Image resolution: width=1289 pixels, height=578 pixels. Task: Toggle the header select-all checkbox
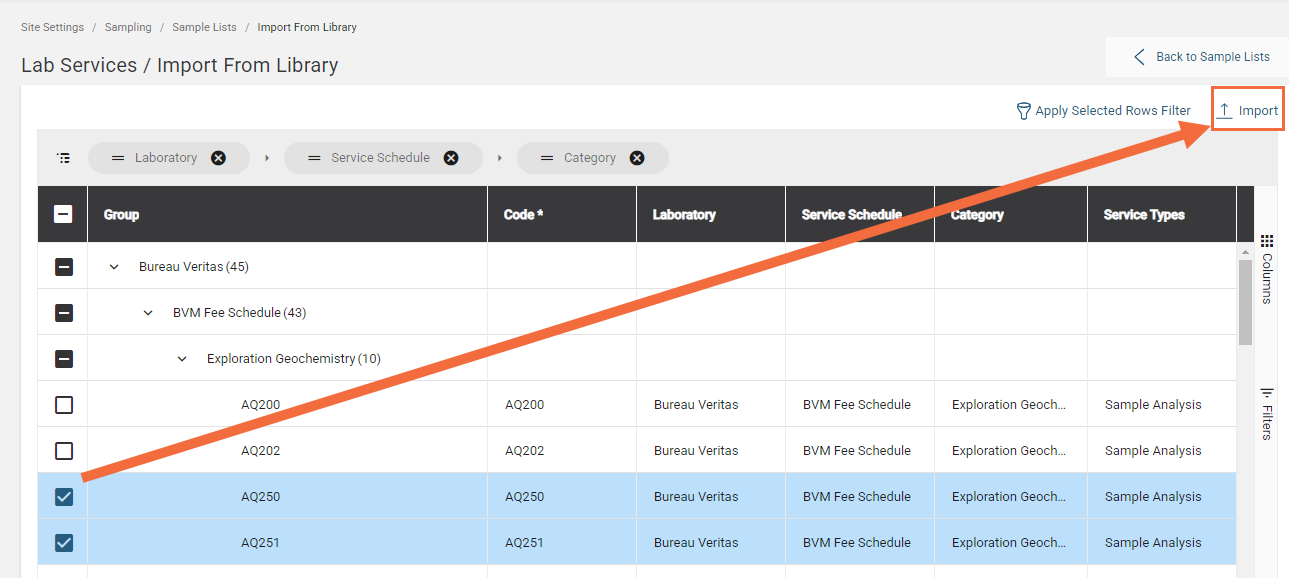coord(63,214)
